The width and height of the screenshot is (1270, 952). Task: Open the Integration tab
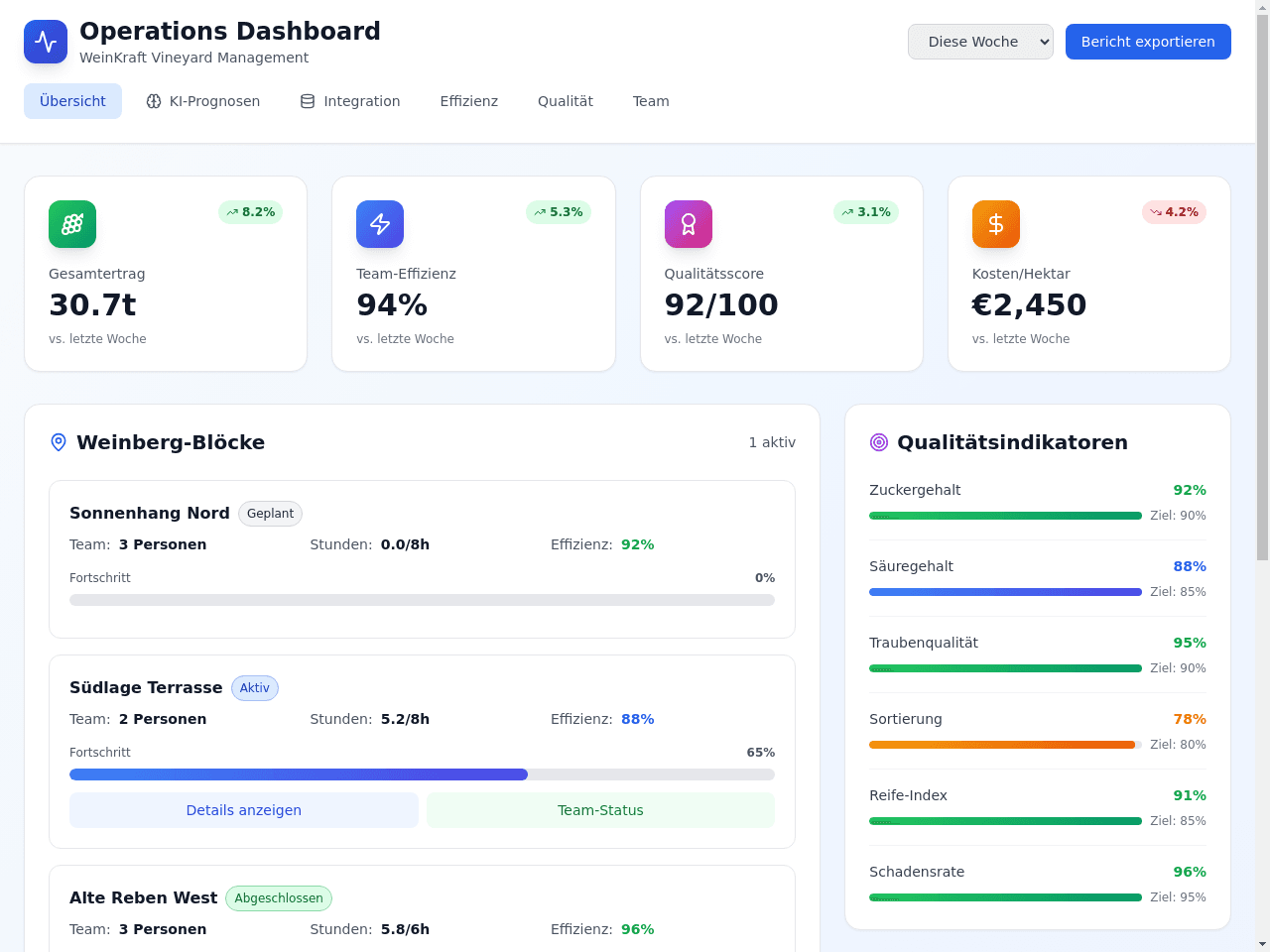click(350, 101)
